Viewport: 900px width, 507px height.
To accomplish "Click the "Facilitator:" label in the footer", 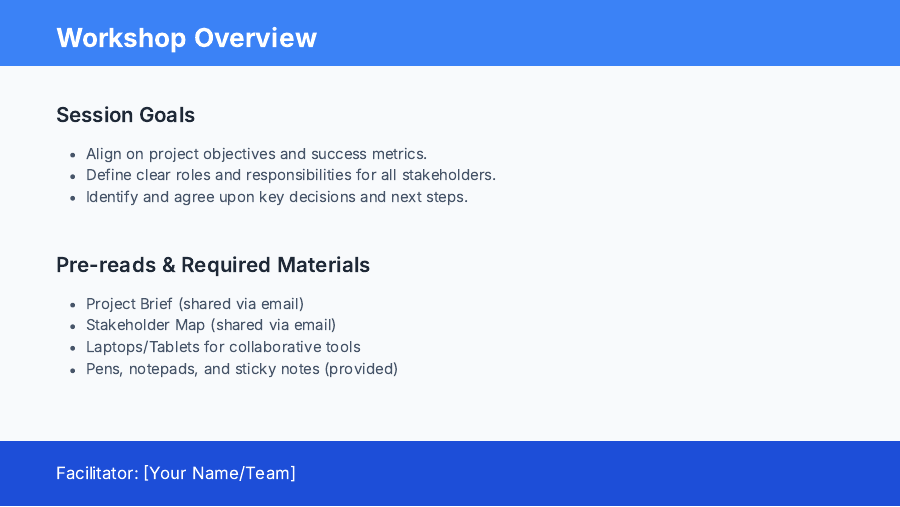I will pyautogui.click(x=97, y=473).
